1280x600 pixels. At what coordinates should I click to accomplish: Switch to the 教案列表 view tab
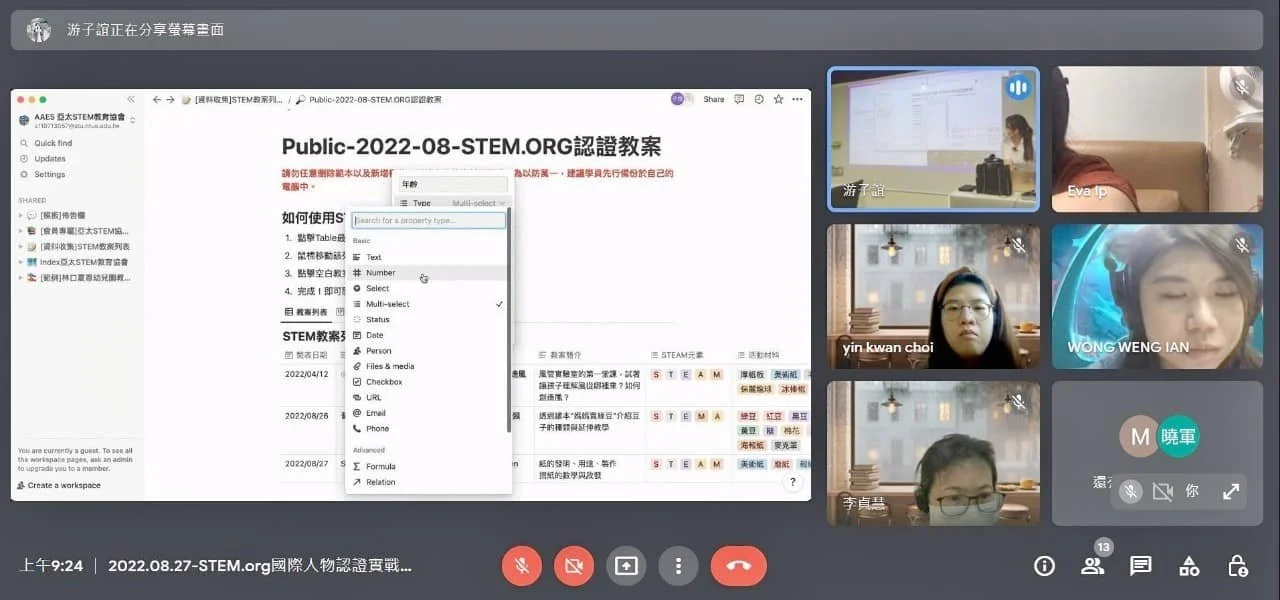(x=306, y=313)
